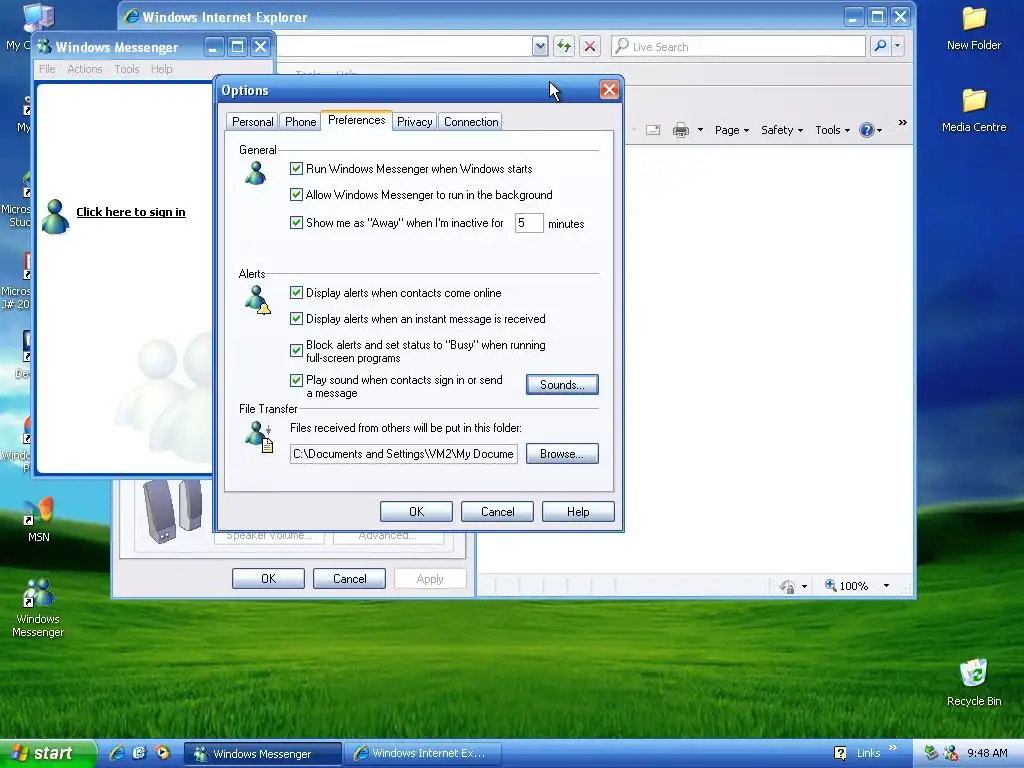1024x768 pixels.
Task: Click Internet Explorer refresh icon
Action: pos(564,46)
